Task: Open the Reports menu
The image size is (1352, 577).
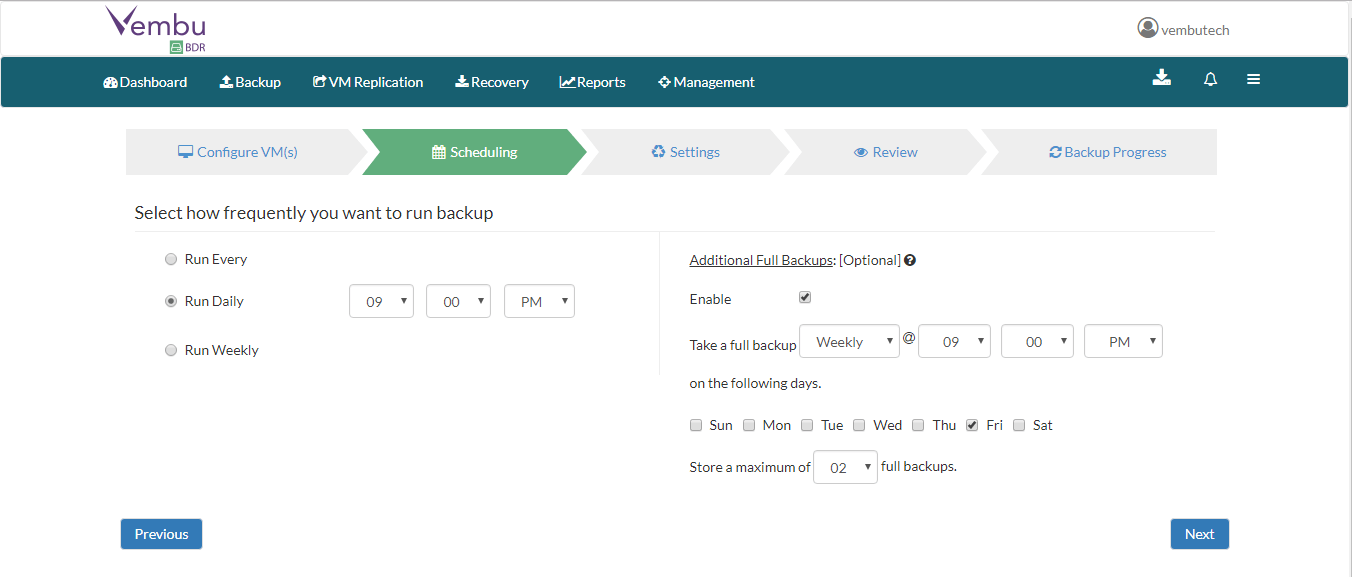Action: click(x=593, y=82)
